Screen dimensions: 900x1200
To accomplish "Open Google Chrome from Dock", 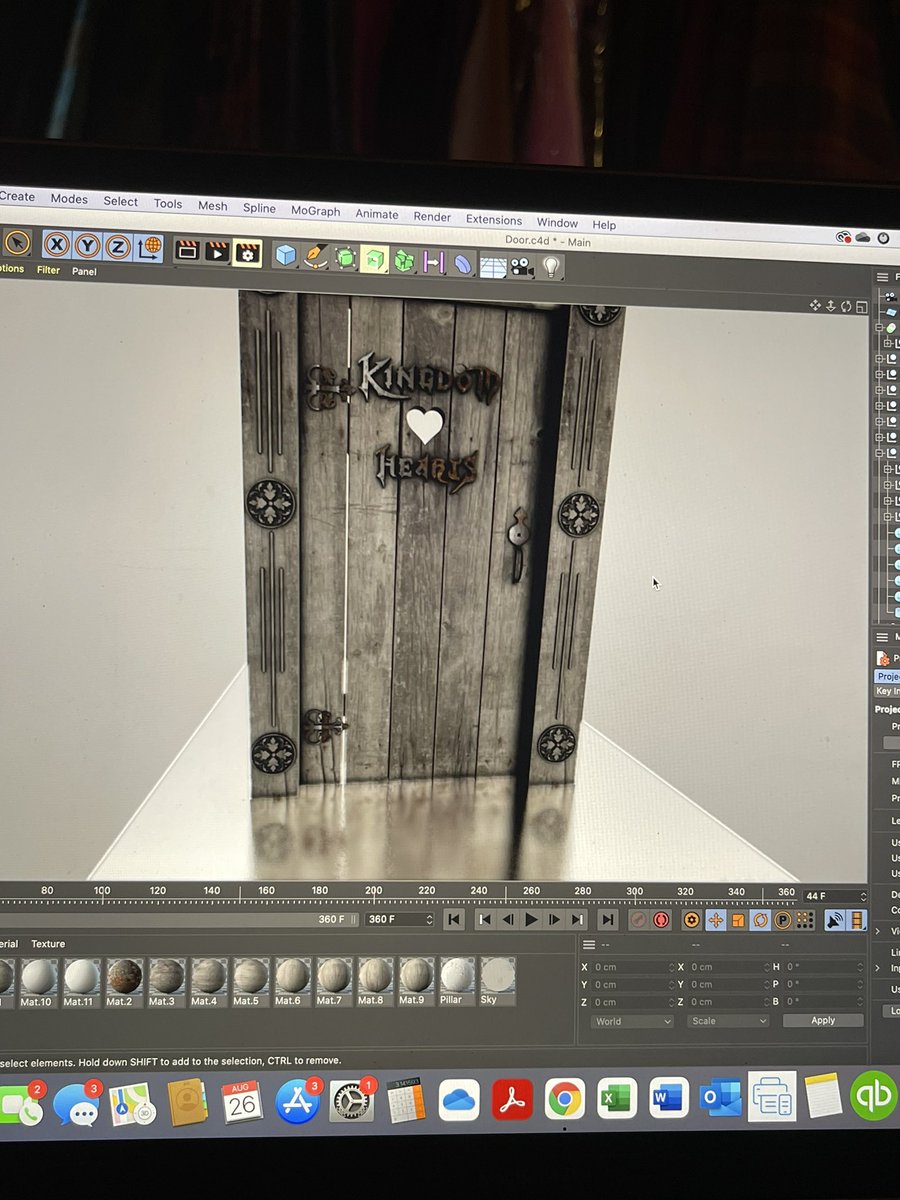I will (565, 1099).
